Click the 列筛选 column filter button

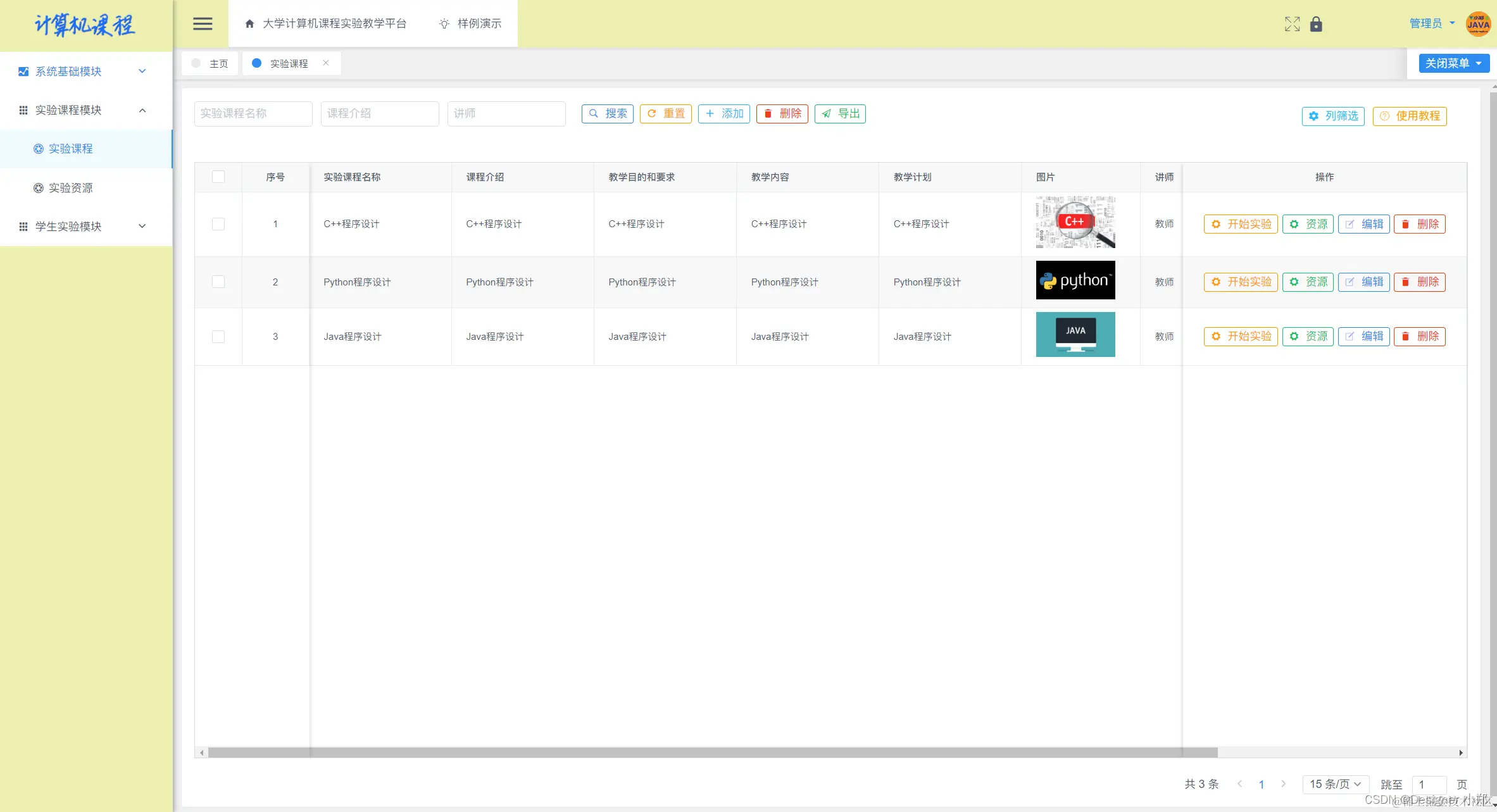coord(1333,116)
